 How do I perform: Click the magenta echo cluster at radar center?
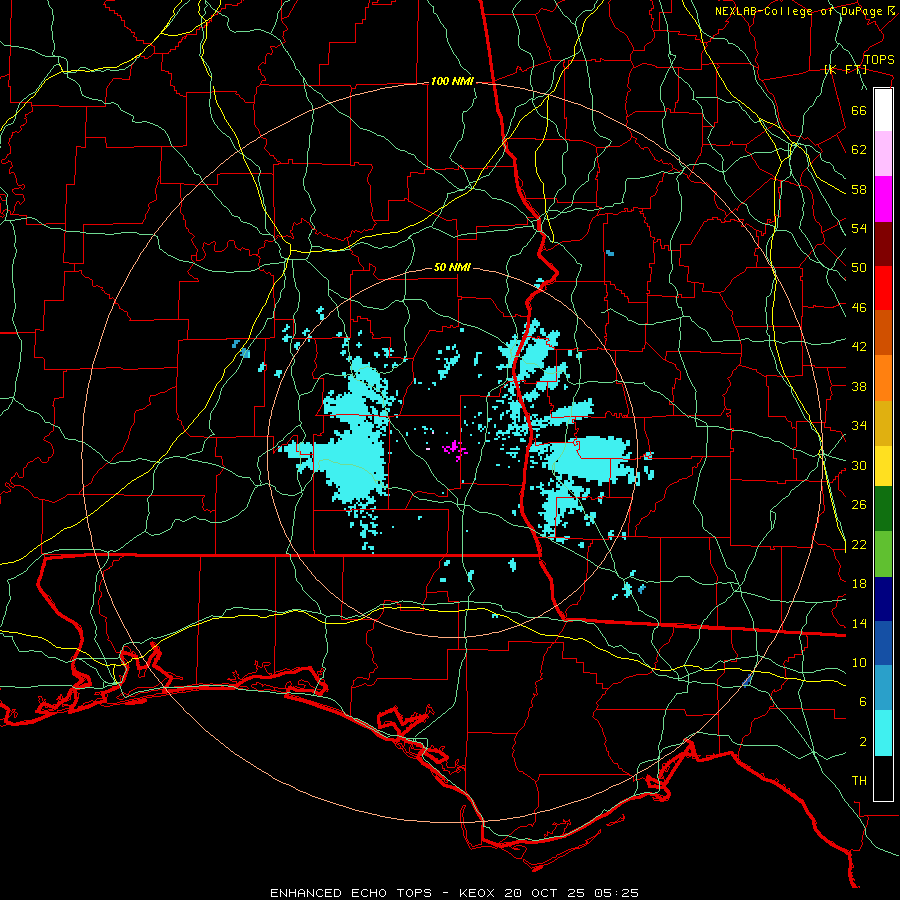[x=455, y=450]
